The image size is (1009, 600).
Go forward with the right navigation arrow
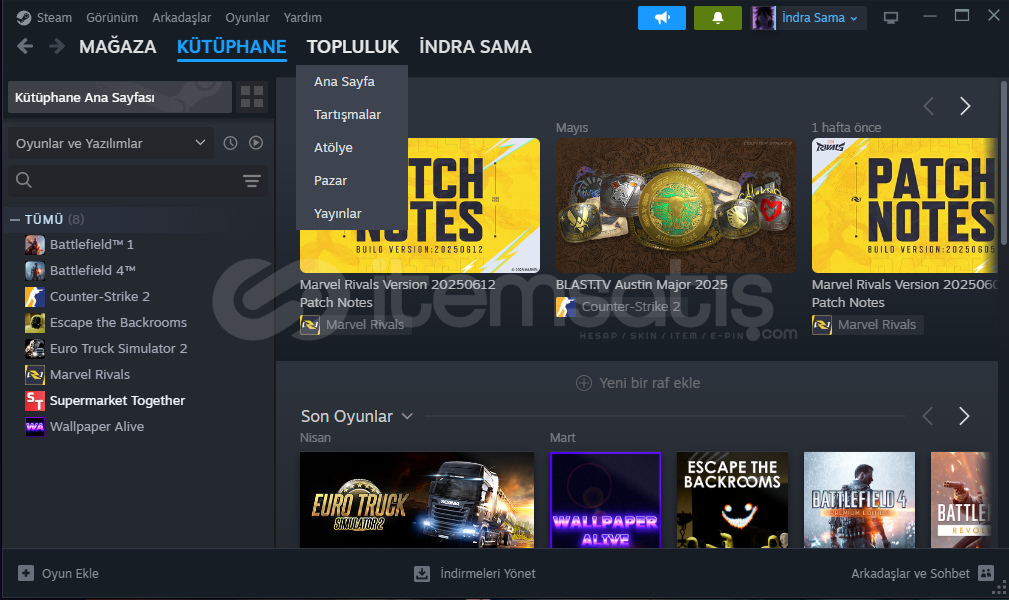tap(57, 46)
